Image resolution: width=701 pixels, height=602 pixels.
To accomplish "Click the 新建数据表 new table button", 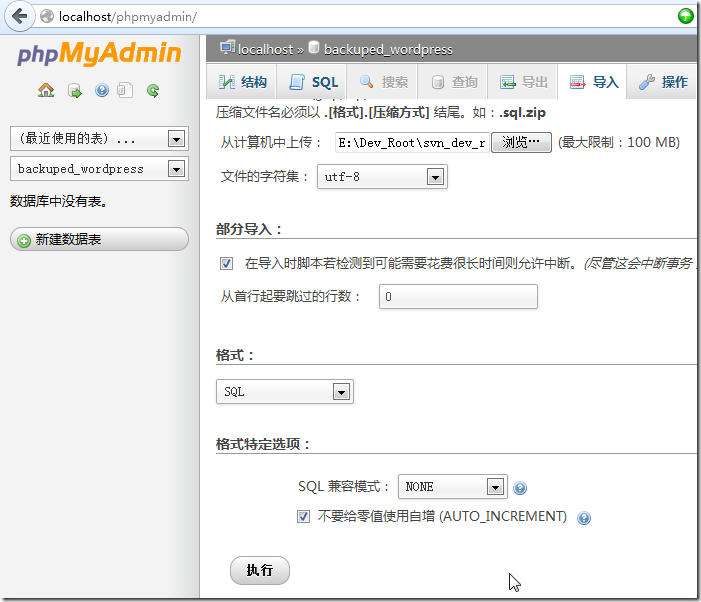I will pyautogui.click(x=99, y=239).
